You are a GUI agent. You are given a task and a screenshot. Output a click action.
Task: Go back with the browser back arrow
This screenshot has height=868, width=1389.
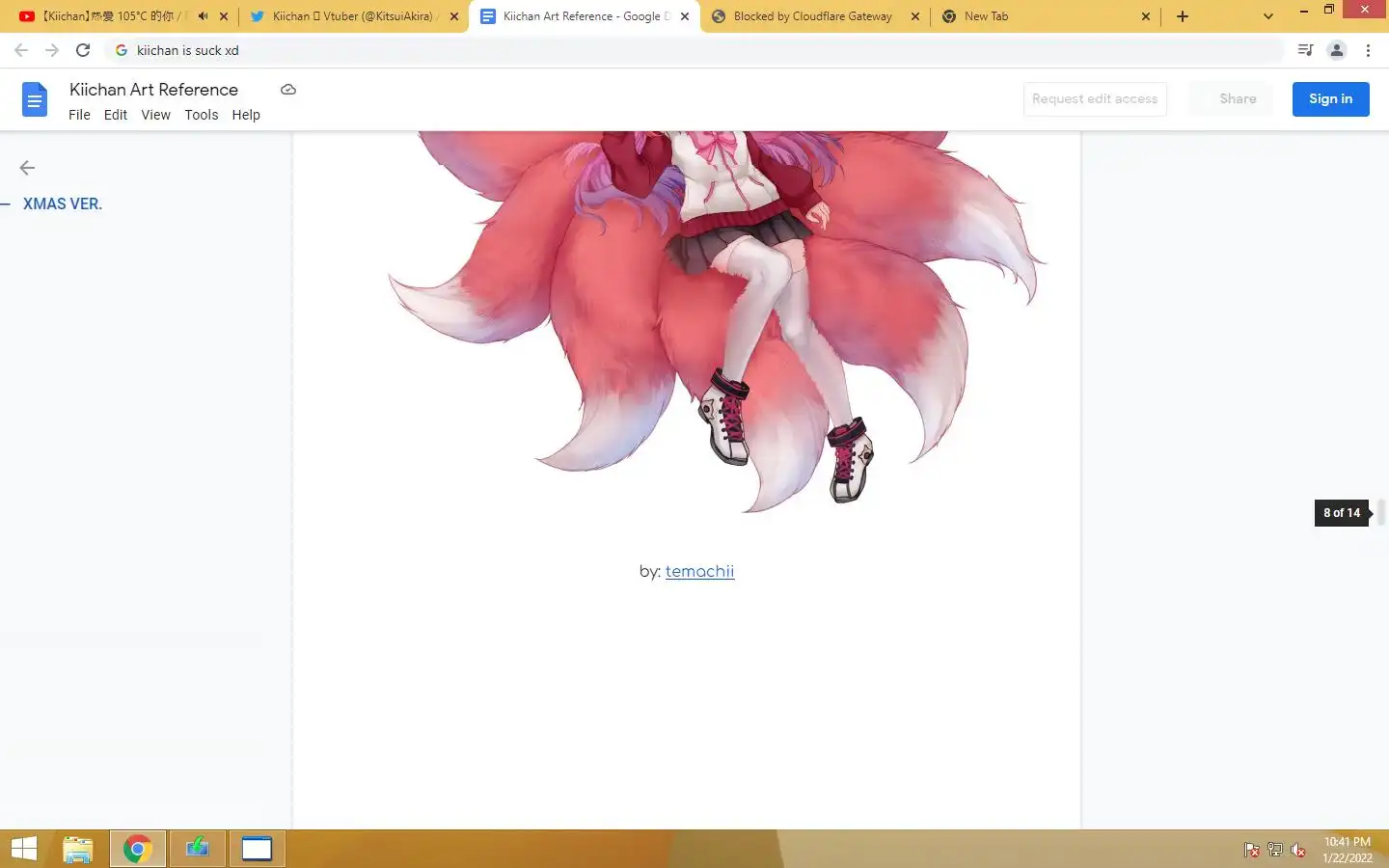[21, 50]
